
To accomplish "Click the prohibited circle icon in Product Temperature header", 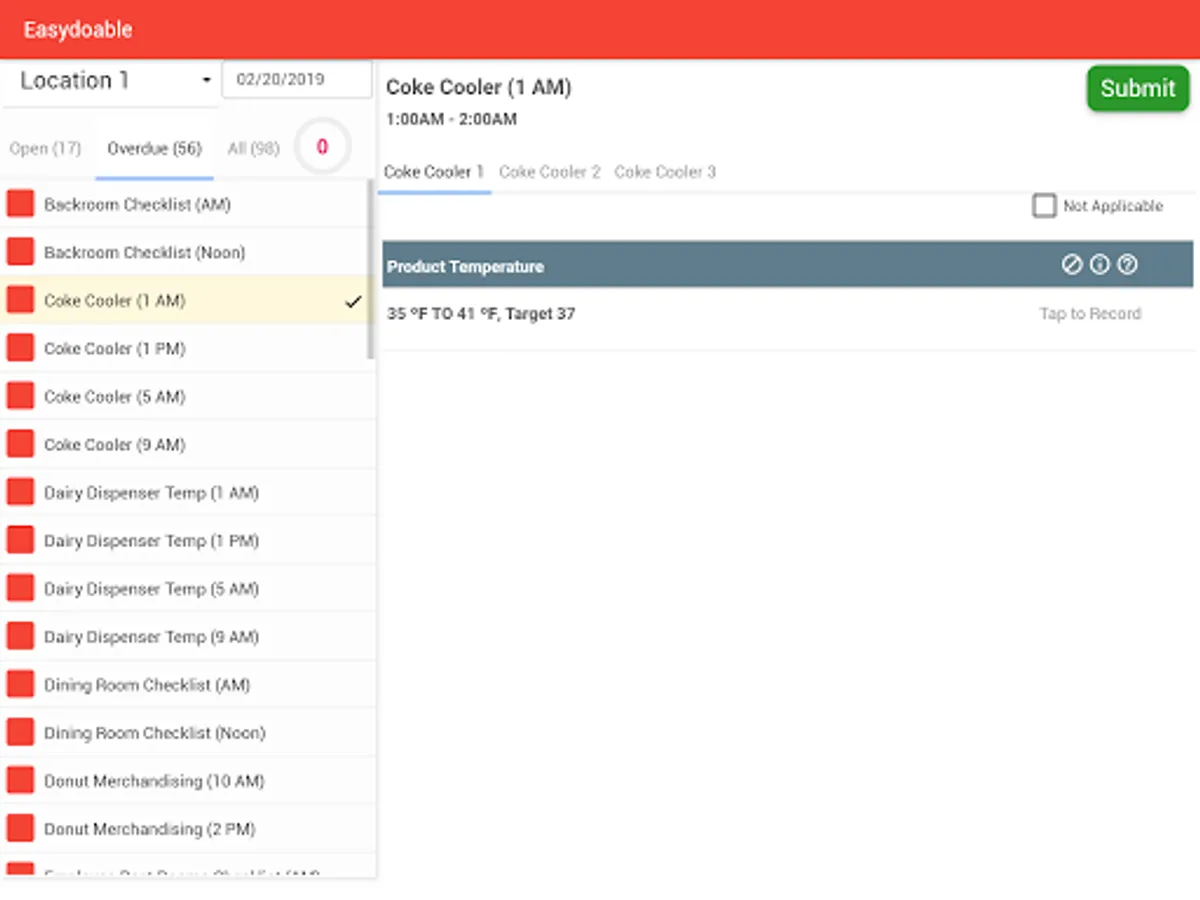I will (1072, 265).
